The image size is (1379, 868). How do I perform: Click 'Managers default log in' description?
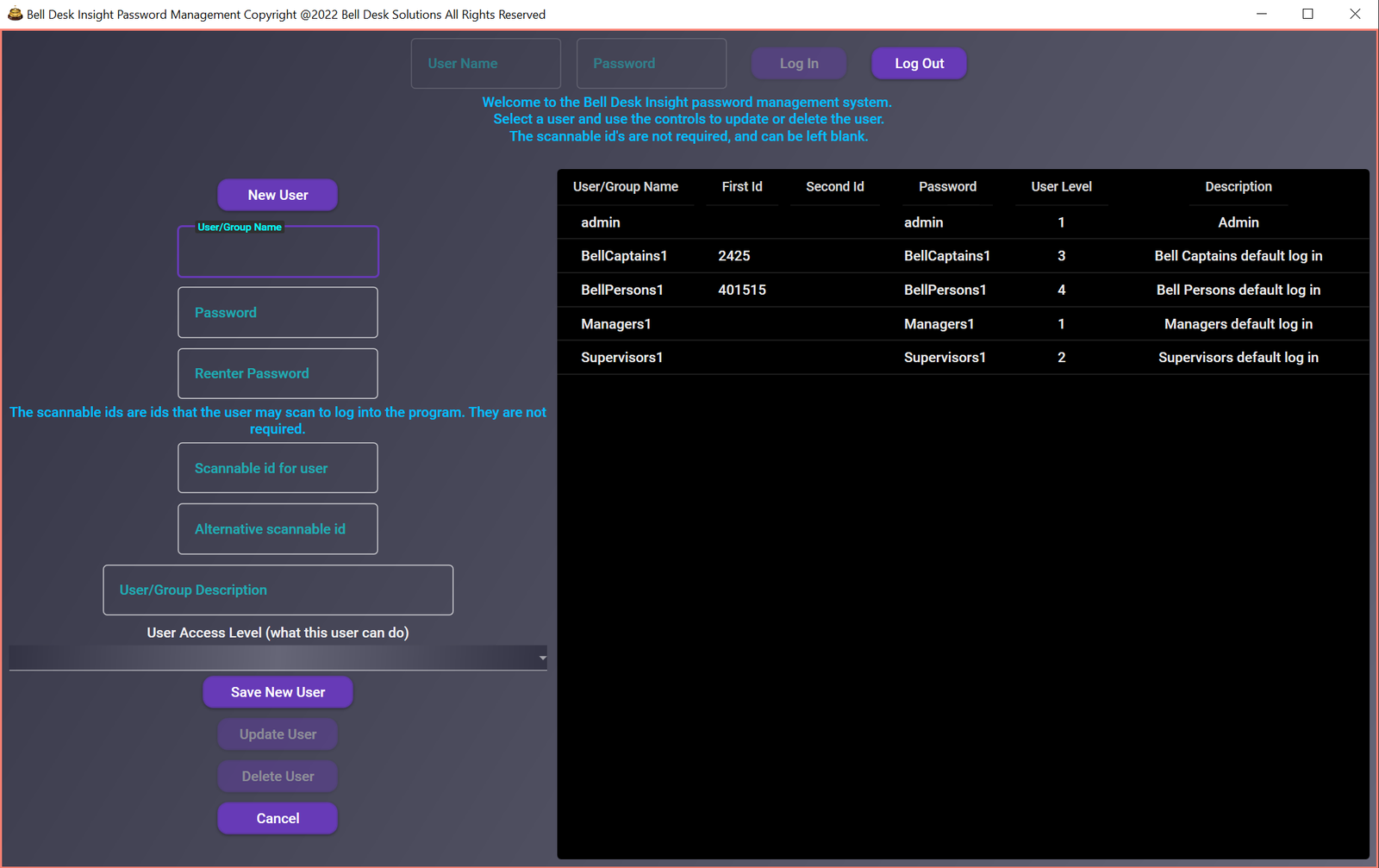pyautogui.click(x=1239, y=324)
